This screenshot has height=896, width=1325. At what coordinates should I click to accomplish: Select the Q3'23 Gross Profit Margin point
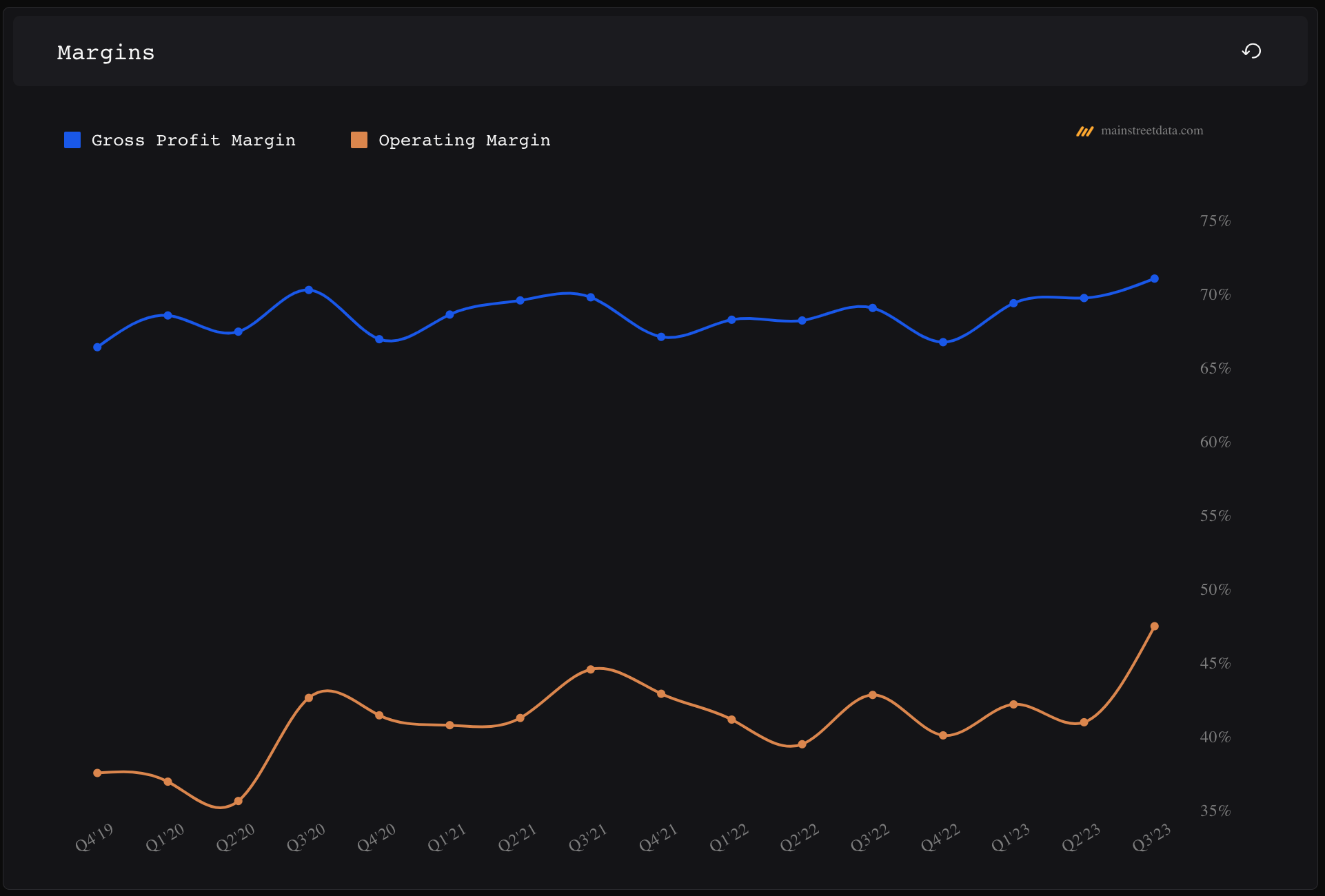pos(1154,279)
